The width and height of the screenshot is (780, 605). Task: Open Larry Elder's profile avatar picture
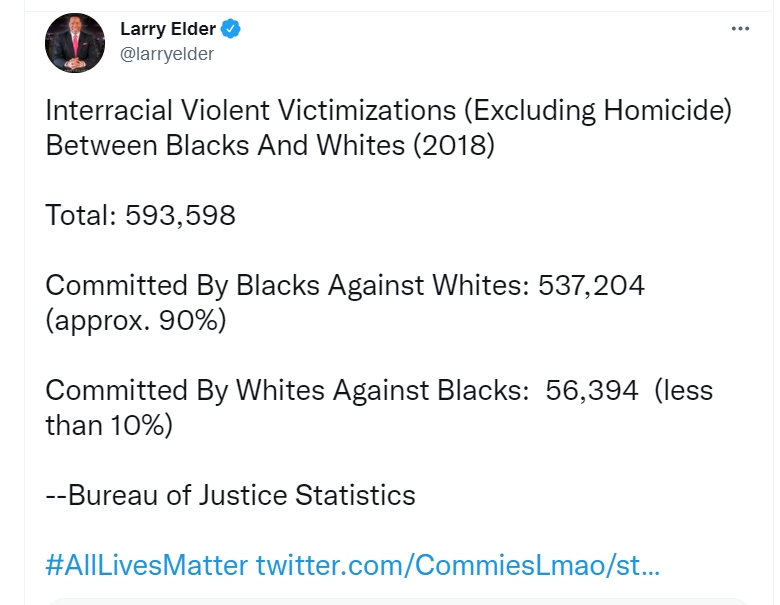tap(75, 43)
